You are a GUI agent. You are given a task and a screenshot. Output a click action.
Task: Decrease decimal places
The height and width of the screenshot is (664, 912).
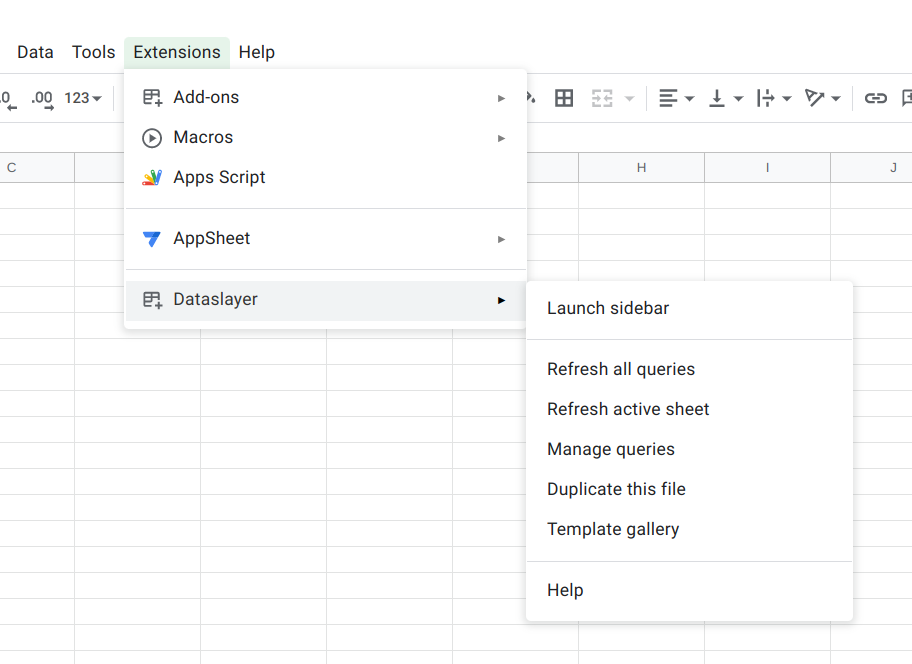pos(8,99)
